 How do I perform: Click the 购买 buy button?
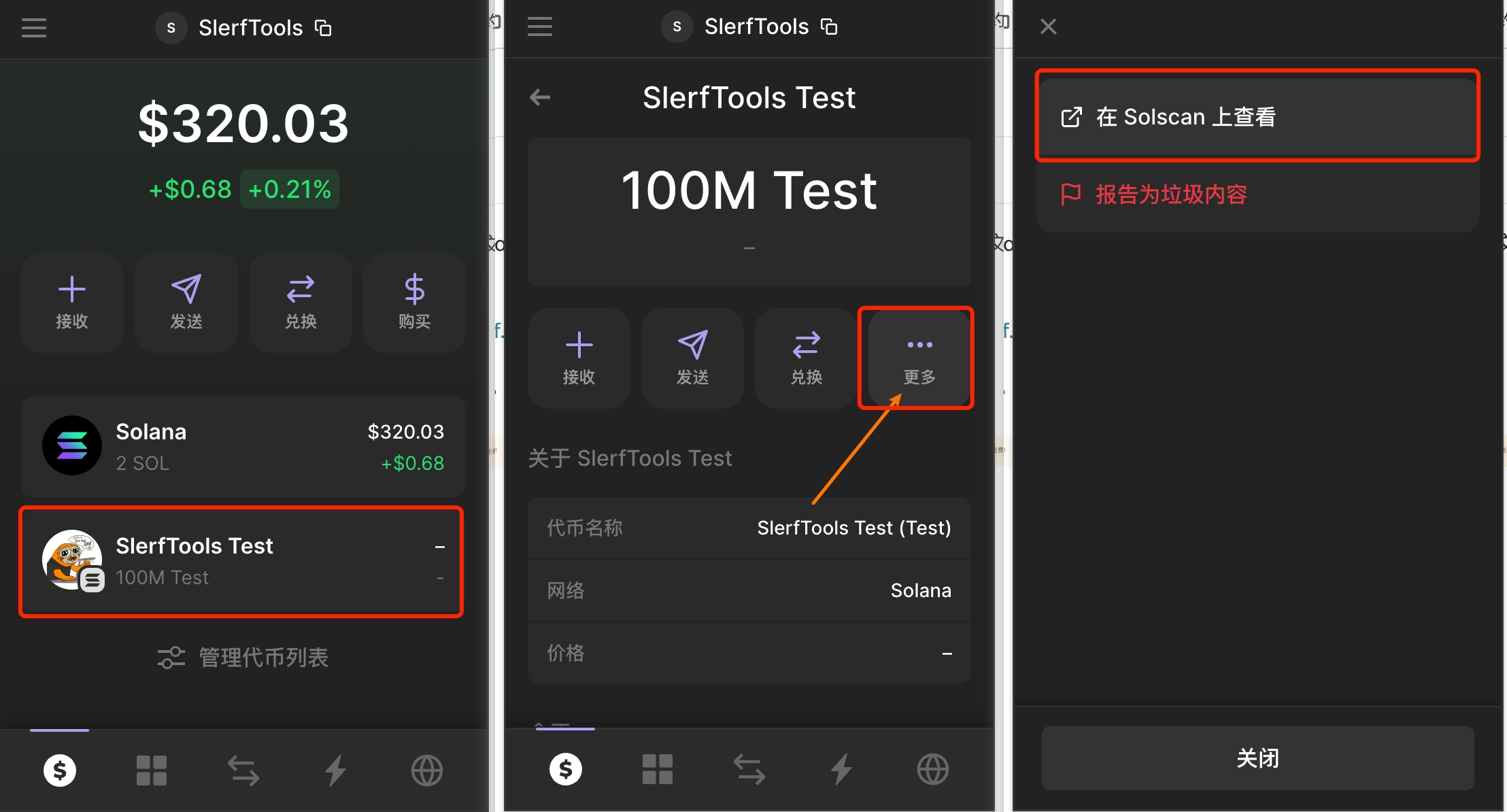pyautogui.click(x=415, y=302)
